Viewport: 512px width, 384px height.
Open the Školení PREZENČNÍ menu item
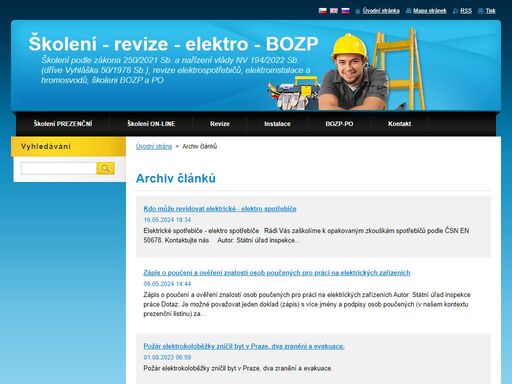pyautogui.click(x=63, y=124)
